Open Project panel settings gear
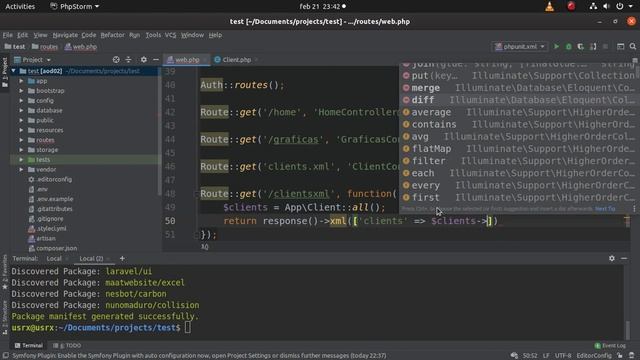Screen dimensions: 640x360 (143, 60)
